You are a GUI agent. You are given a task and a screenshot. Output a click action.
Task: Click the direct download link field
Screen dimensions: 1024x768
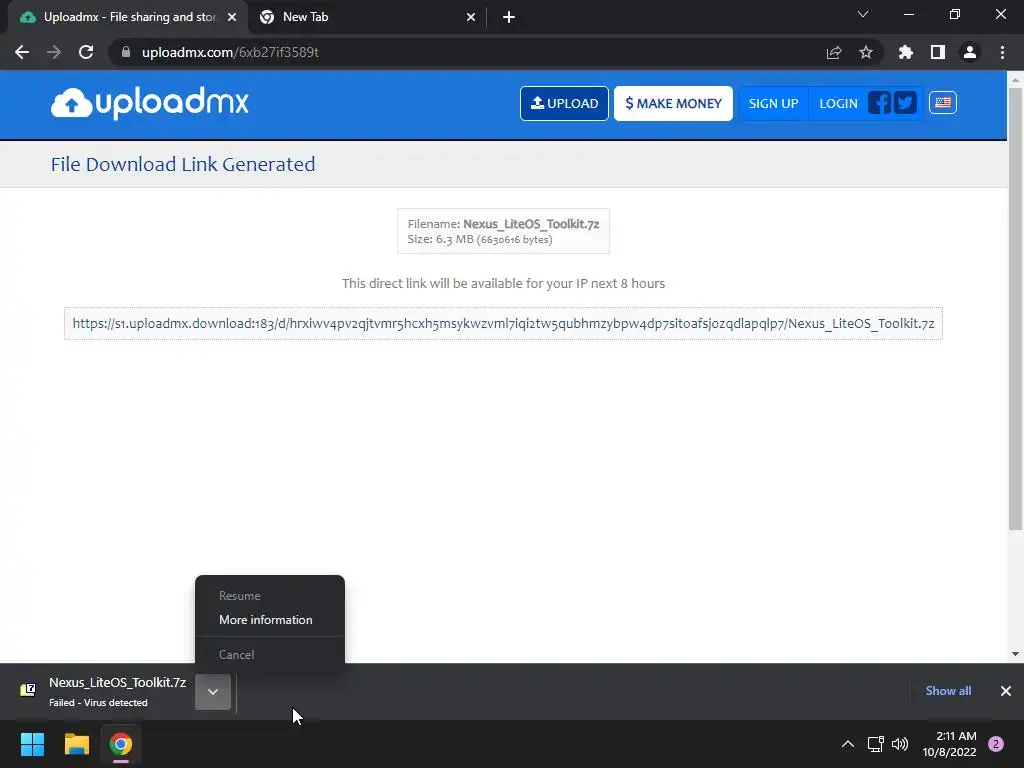(x=504, y=323)
